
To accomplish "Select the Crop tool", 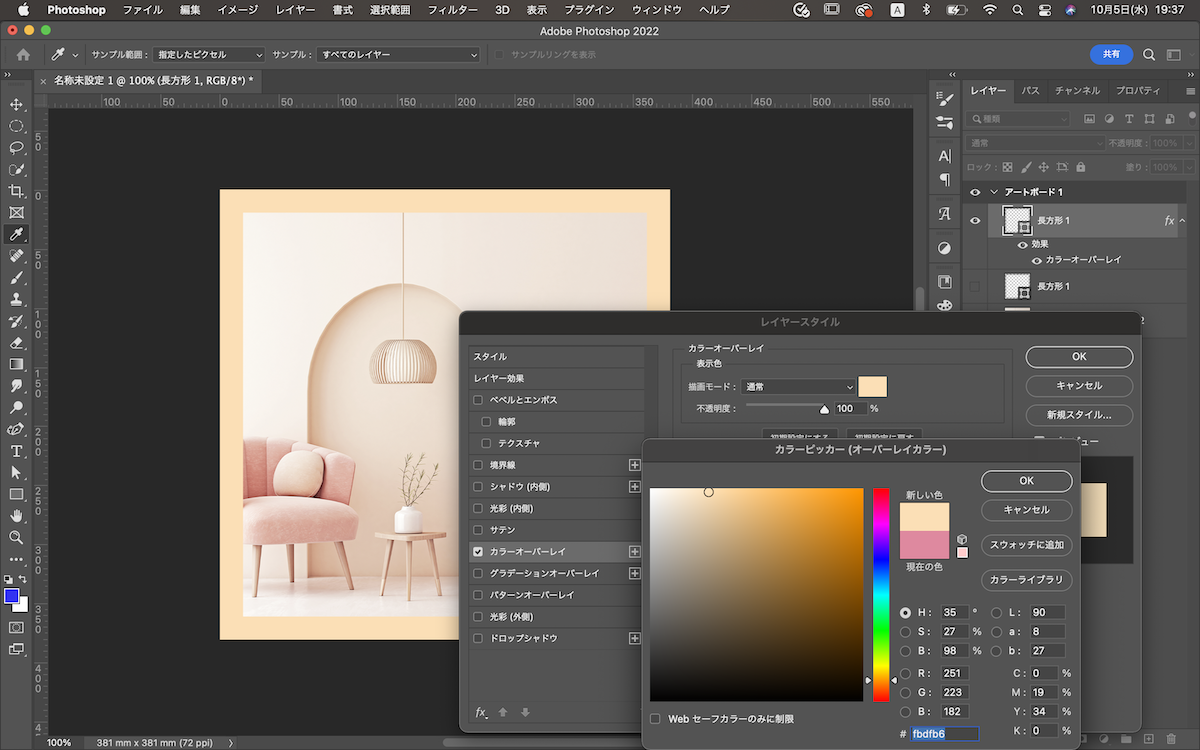I will (16, 191).
